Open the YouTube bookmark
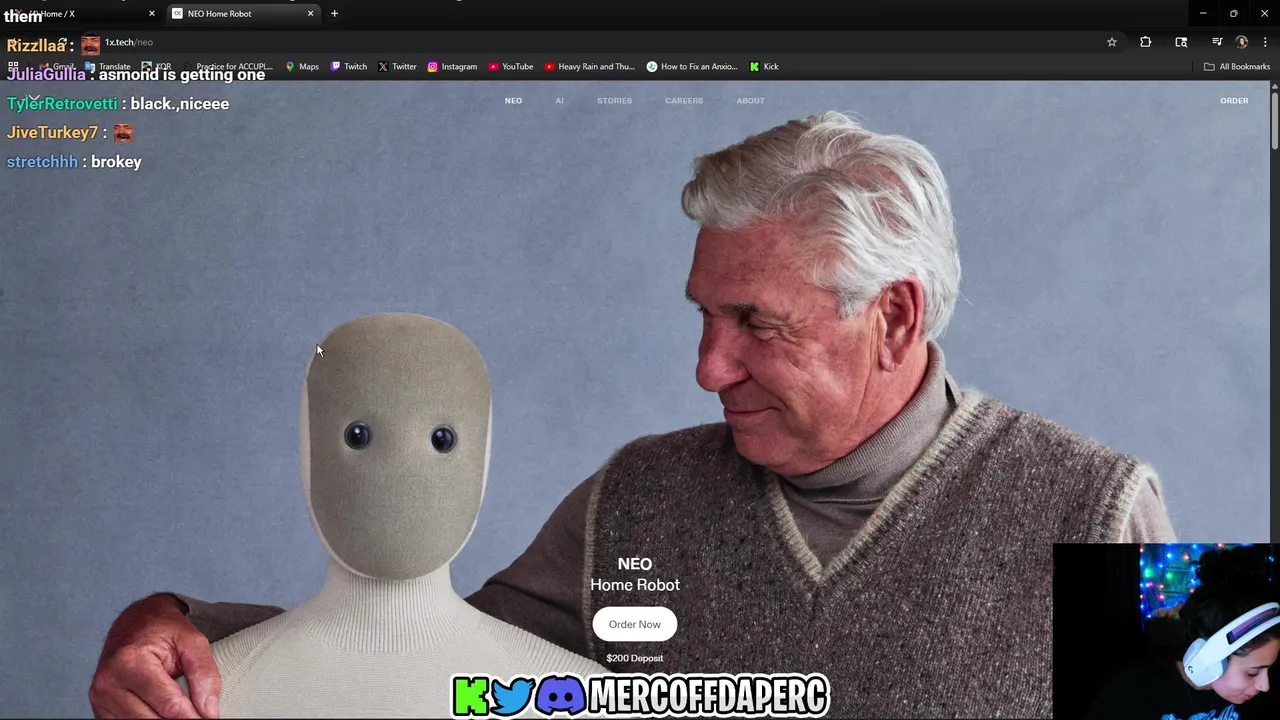Viewport: 1280px width, 720px height. pos(511,67)
